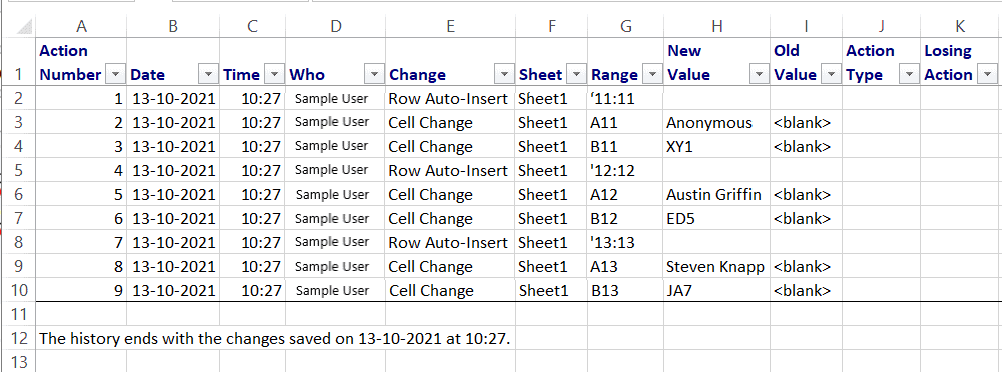Select column F header
Screen dimensions: 1002x372
[x=551, y=26]
